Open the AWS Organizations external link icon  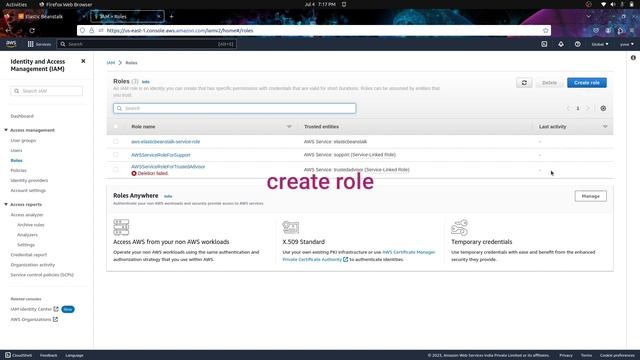(55, 320)
